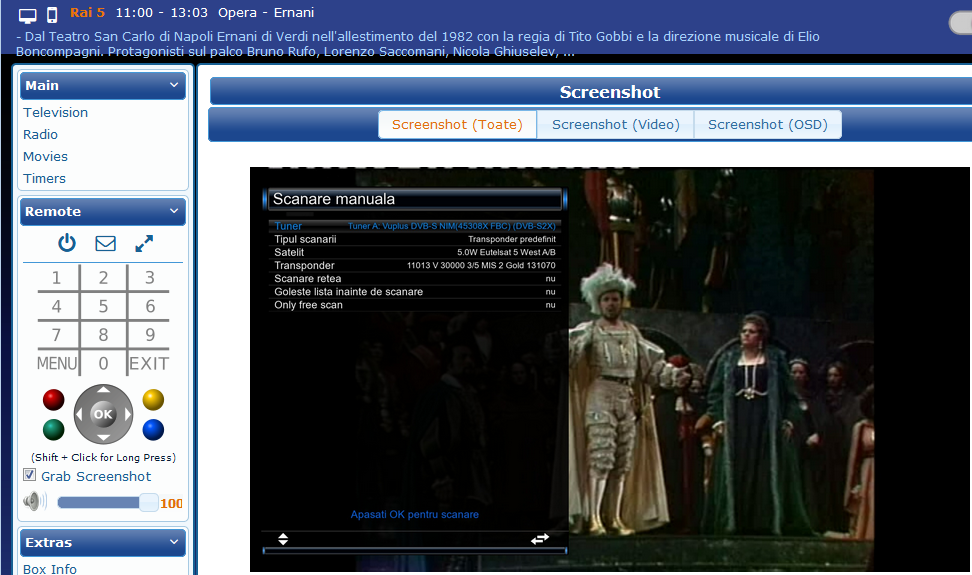The image size is (972, 575).
Task: Collapse the Remote panel chevron
Action: (x=174, y=211)
